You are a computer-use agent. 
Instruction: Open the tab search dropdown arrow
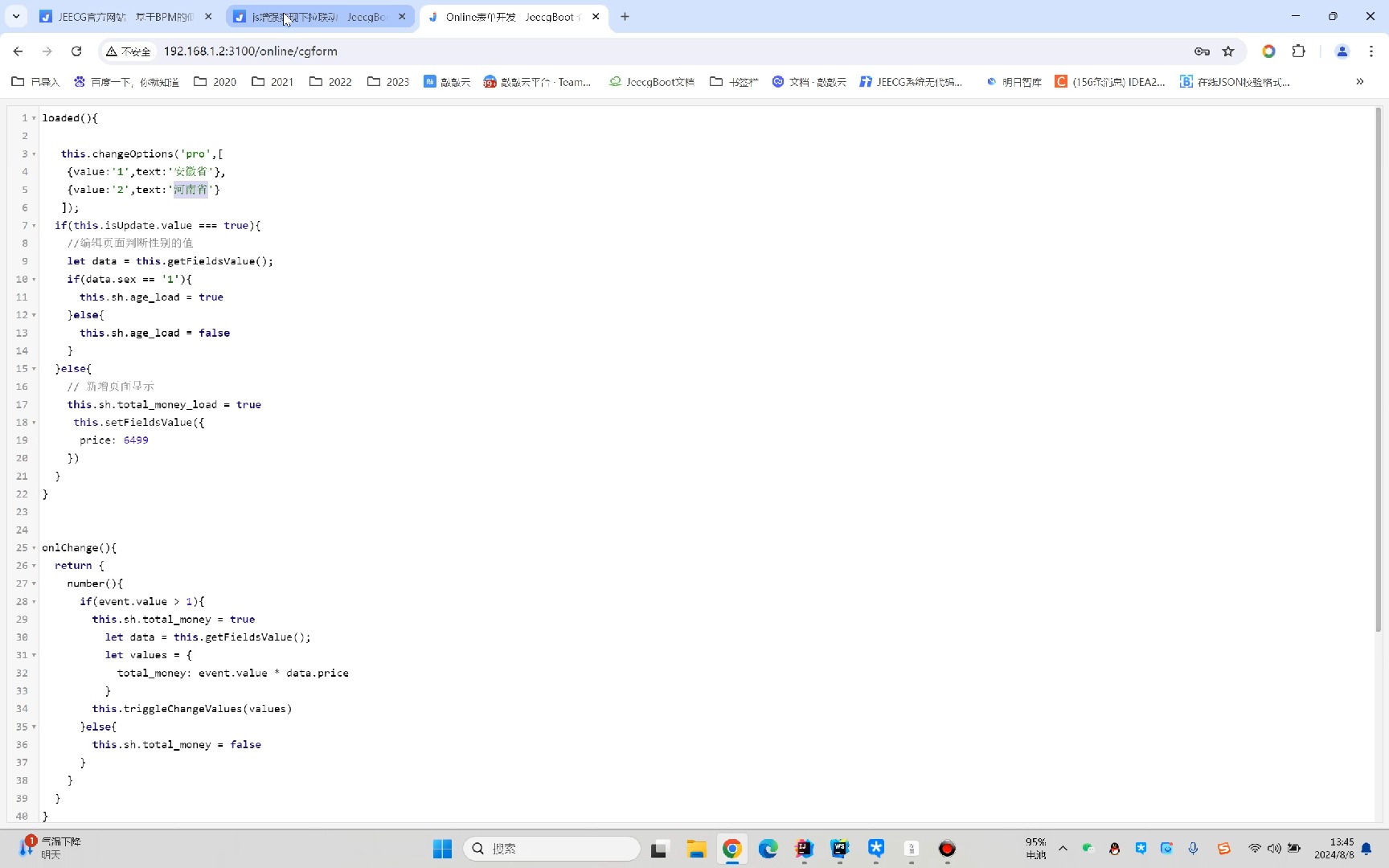point(16,16)
